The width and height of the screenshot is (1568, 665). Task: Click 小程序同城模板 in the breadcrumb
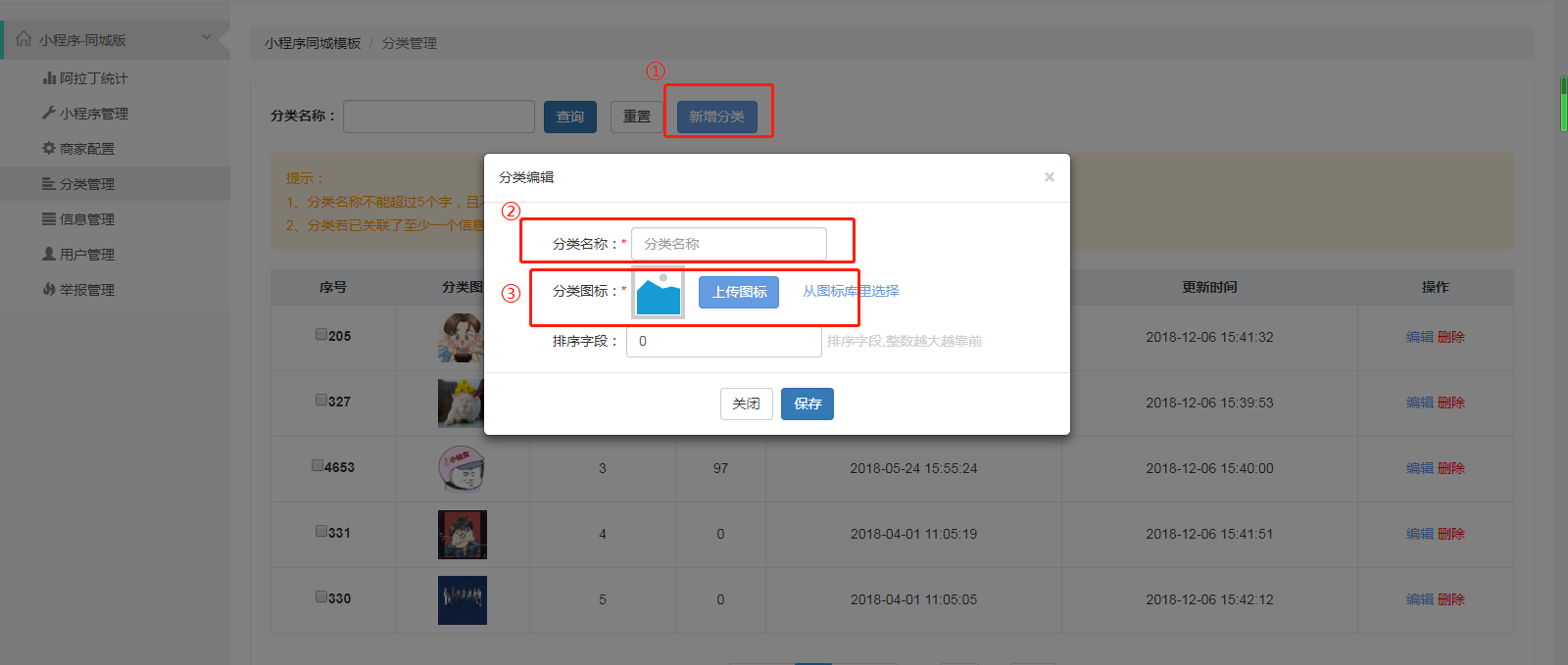point(313,43)
